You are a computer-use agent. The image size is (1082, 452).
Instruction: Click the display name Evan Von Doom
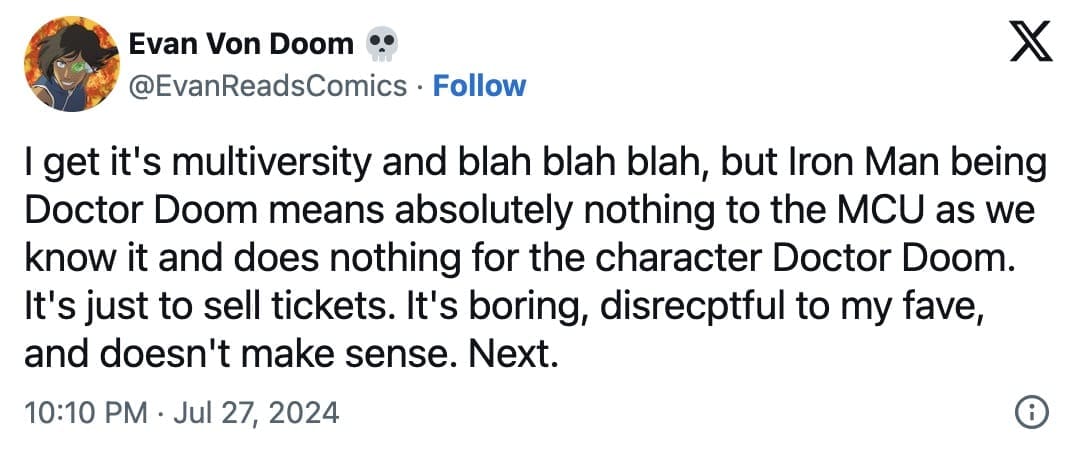[241, 43]
